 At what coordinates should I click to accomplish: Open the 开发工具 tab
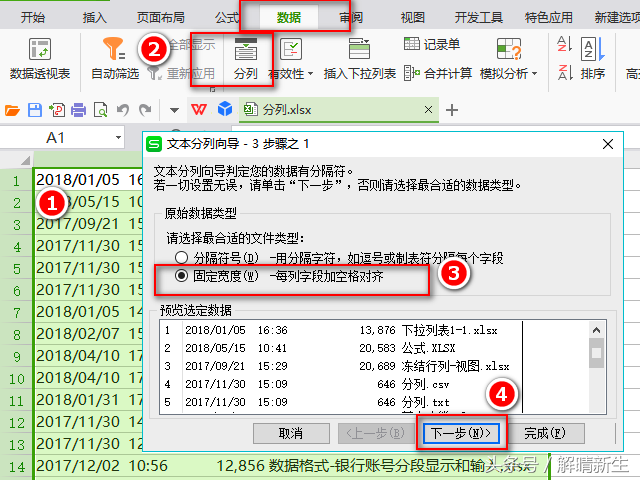pos(479,17)
